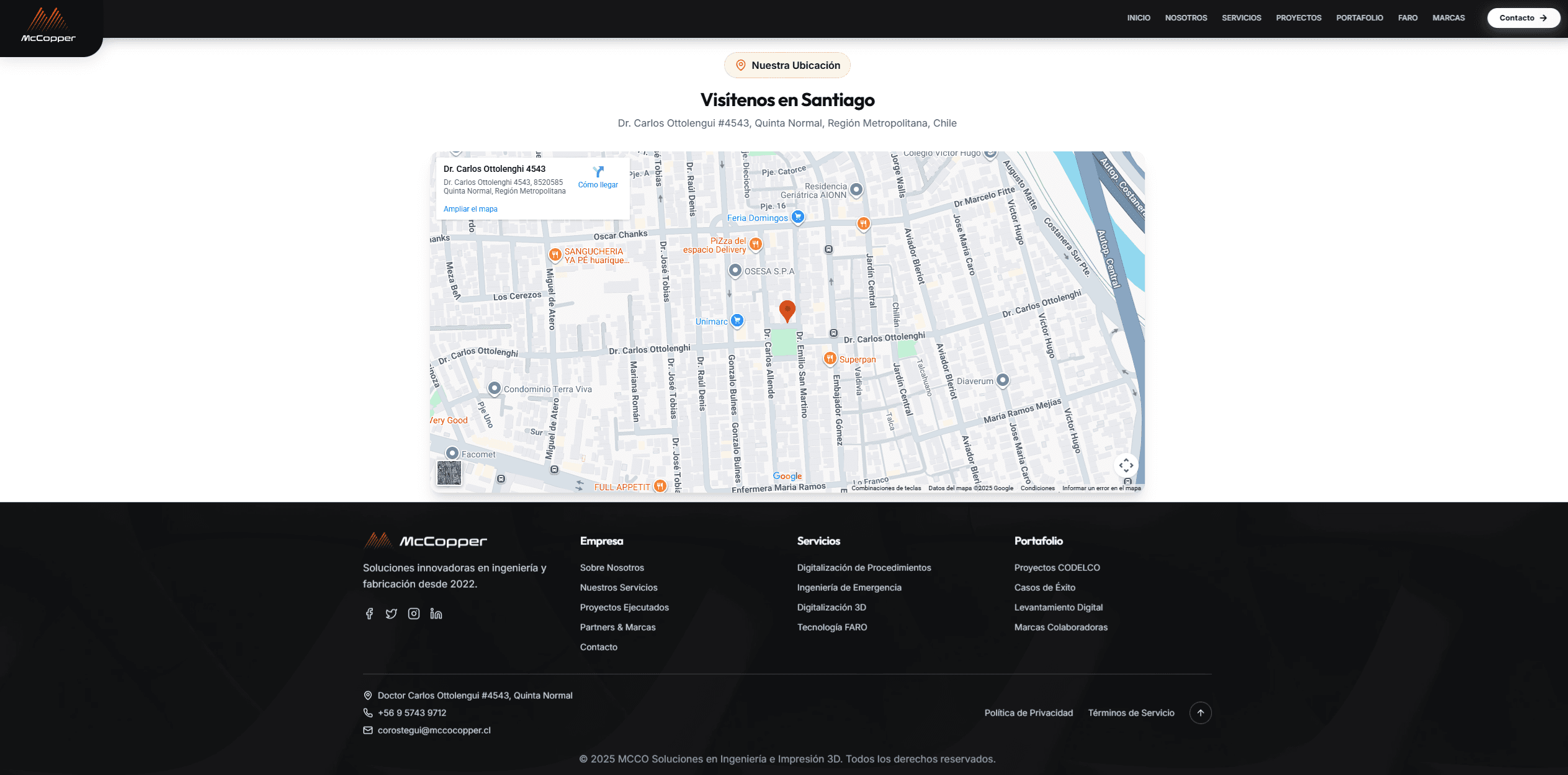The image size is (1568, 775).
Task: Open PORTAFOLIO in the navigation bar
Action: pyautogui.click(x=1360, y=18)
